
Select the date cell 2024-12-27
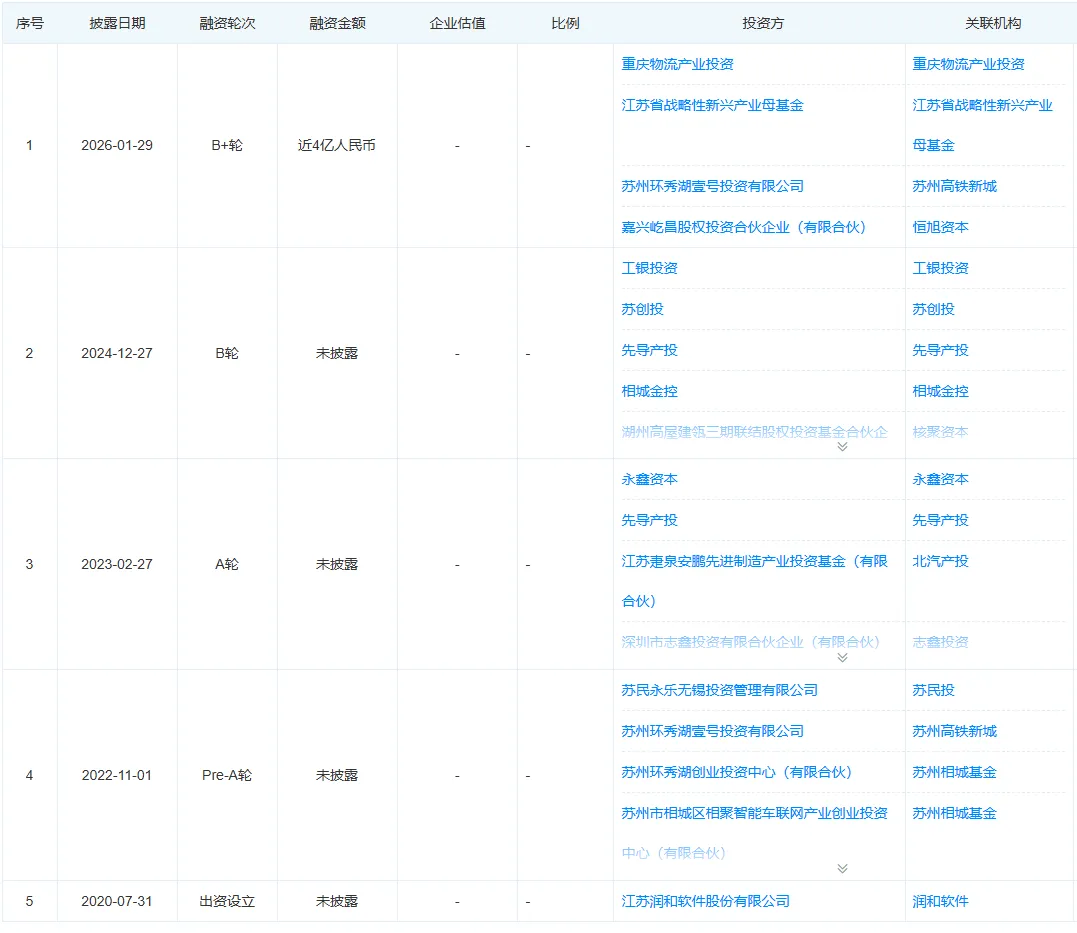tap(117, 354)
